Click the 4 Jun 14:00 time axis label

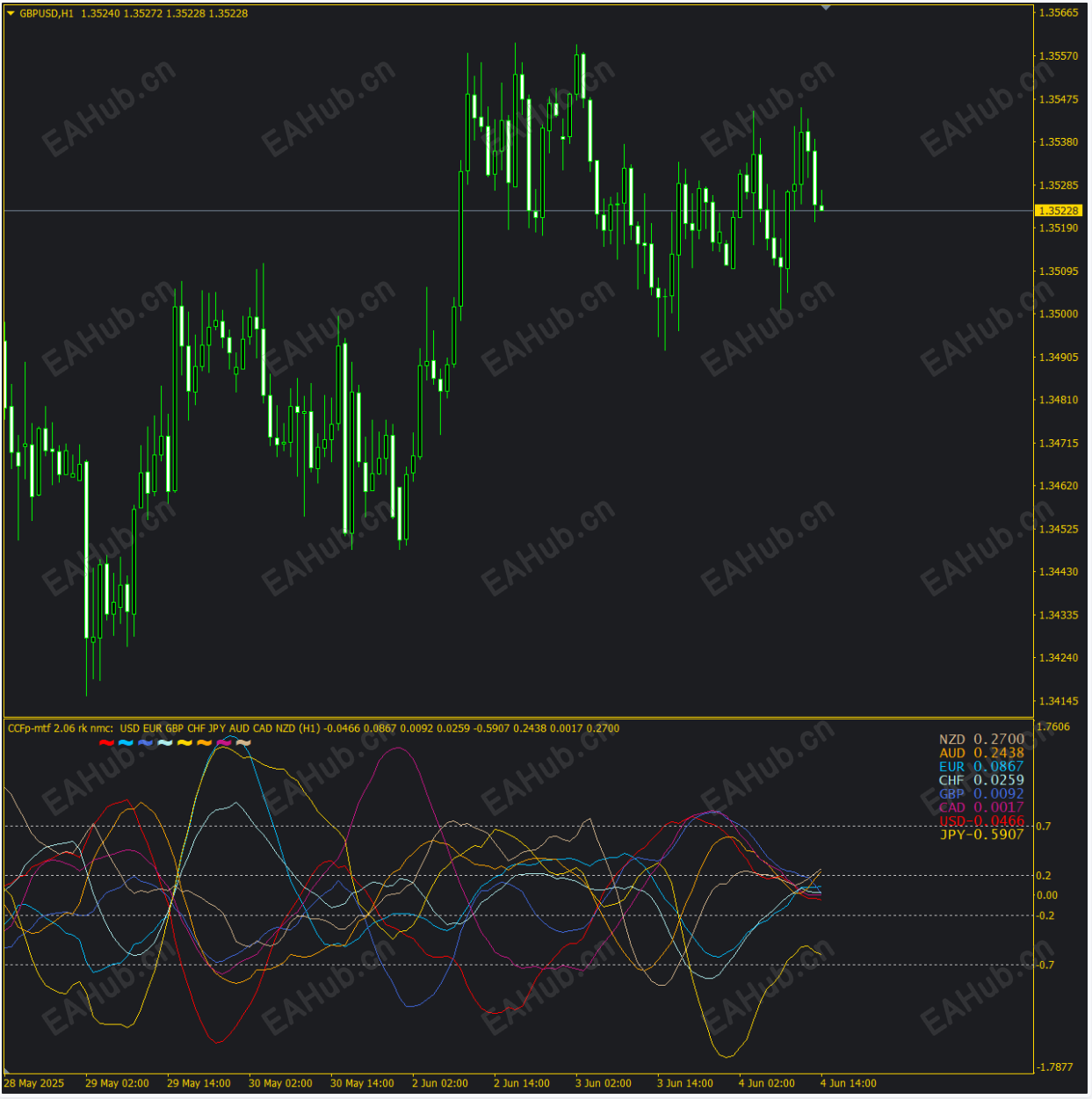click(x=849, y=1083)
